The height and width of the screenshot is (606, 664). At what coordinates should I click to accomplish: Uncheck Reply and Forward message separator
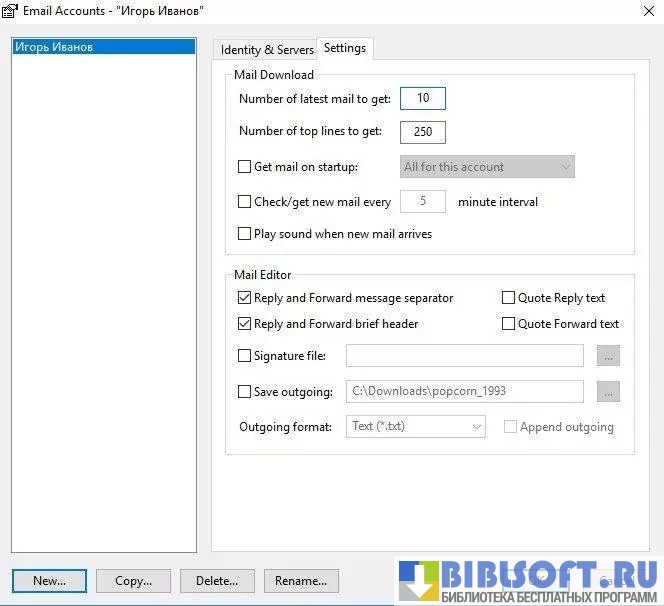[x=245, y=298]
